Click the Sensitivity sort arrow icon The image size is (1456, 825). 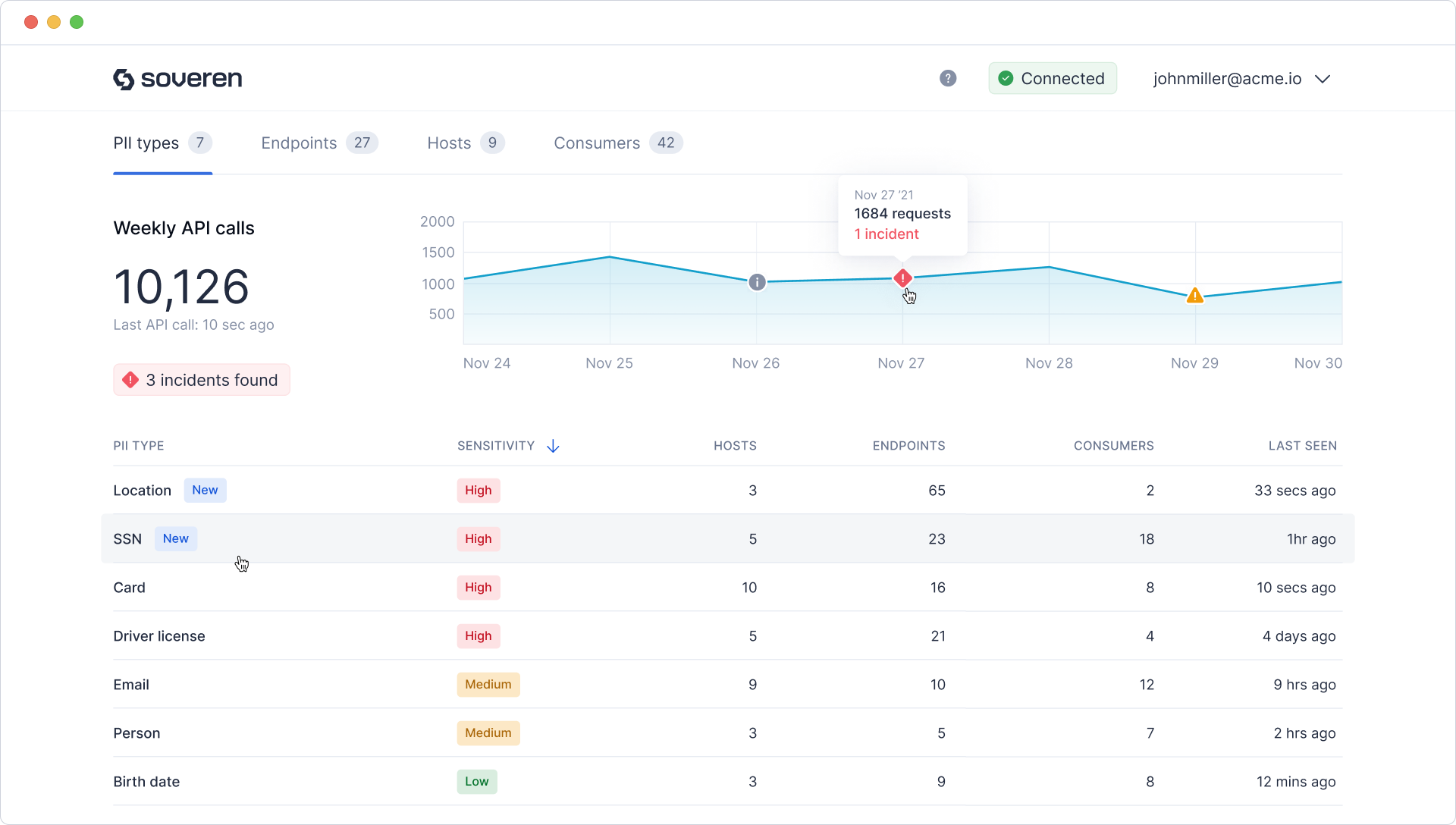[x=553, y=446]
